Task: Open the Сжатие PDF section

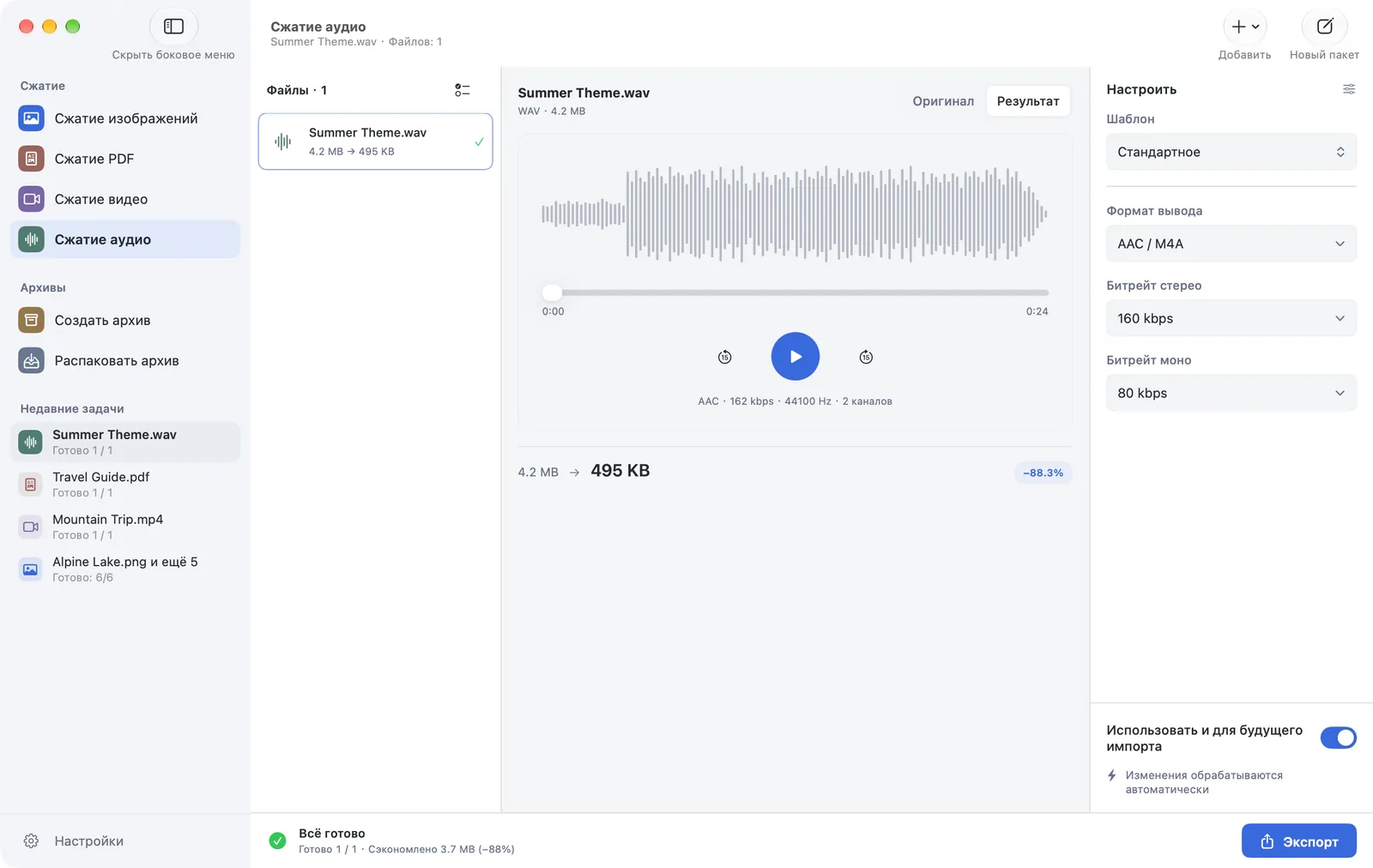Action: tap(125, 159)
